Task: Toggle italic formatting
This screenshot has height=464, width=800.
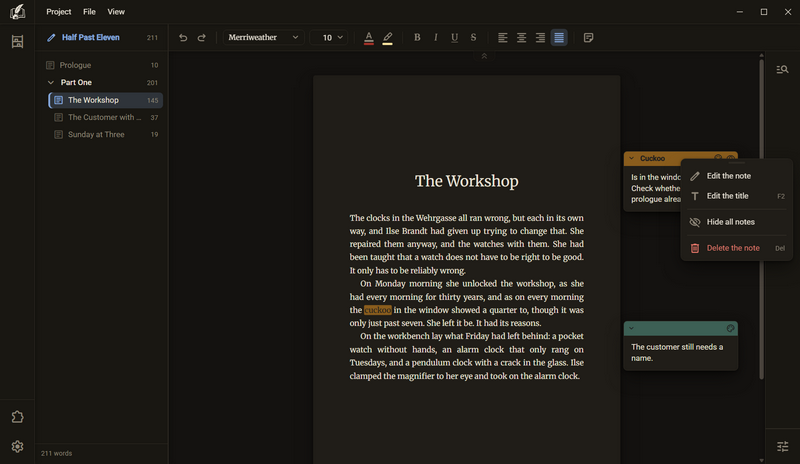Action: 436,37
